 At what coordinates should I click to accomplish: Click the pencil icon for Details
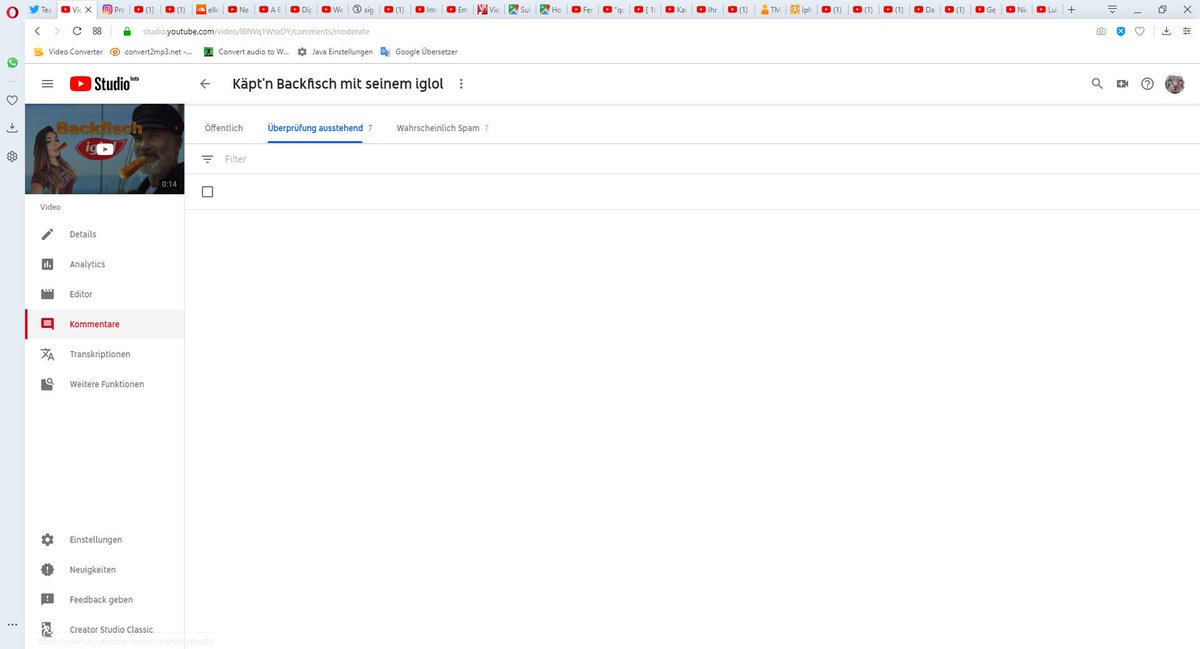[47, 234]
